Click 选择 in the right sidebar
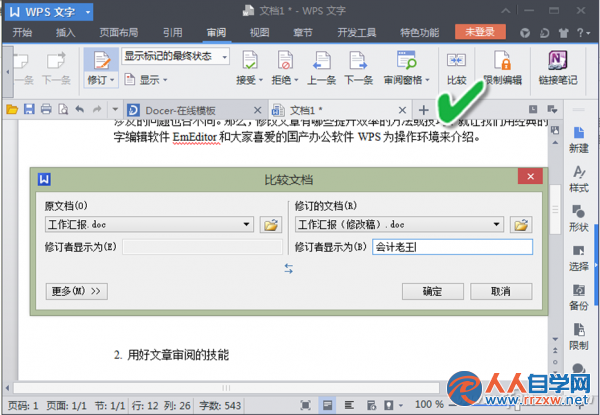Viewport: 600px width, 415px height. (x=579, y=258)
